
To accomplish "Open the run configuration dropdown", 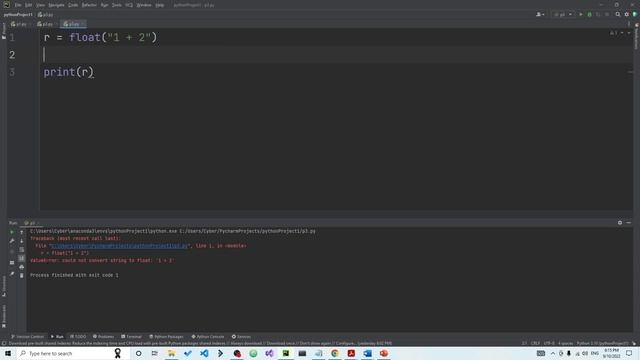I will (x=563, y=14).
